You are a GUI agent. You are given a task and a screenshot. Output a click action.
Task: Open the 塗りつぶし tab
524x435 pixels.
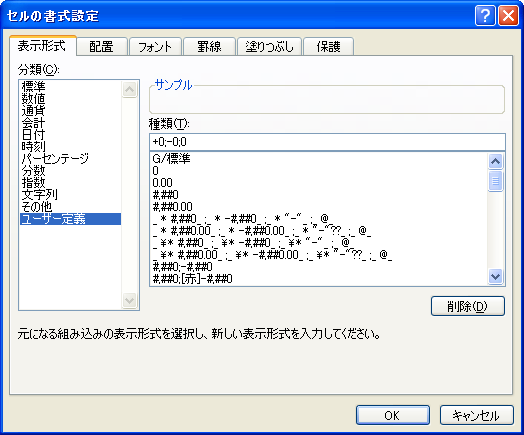click(x=269, y=47)
